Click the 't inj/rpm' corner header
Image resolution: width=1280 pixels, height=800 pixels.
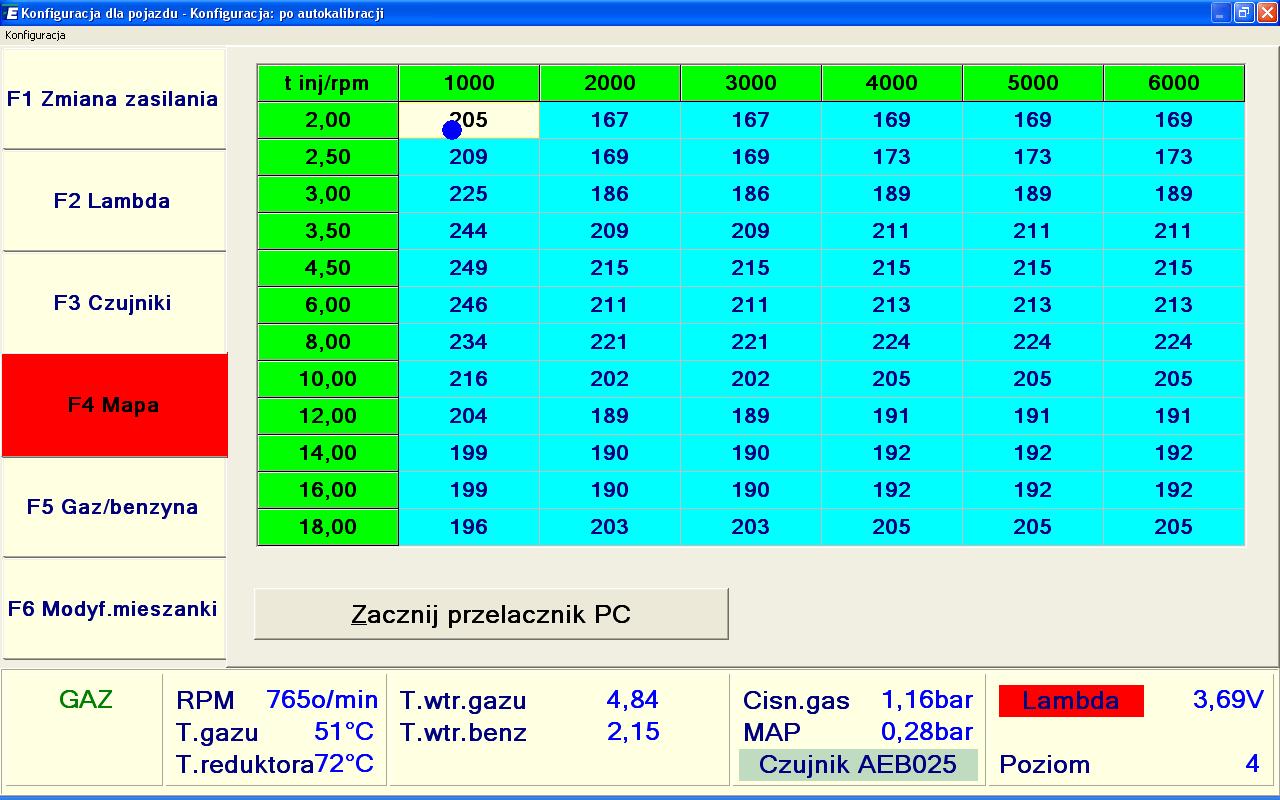click(328, 83)
